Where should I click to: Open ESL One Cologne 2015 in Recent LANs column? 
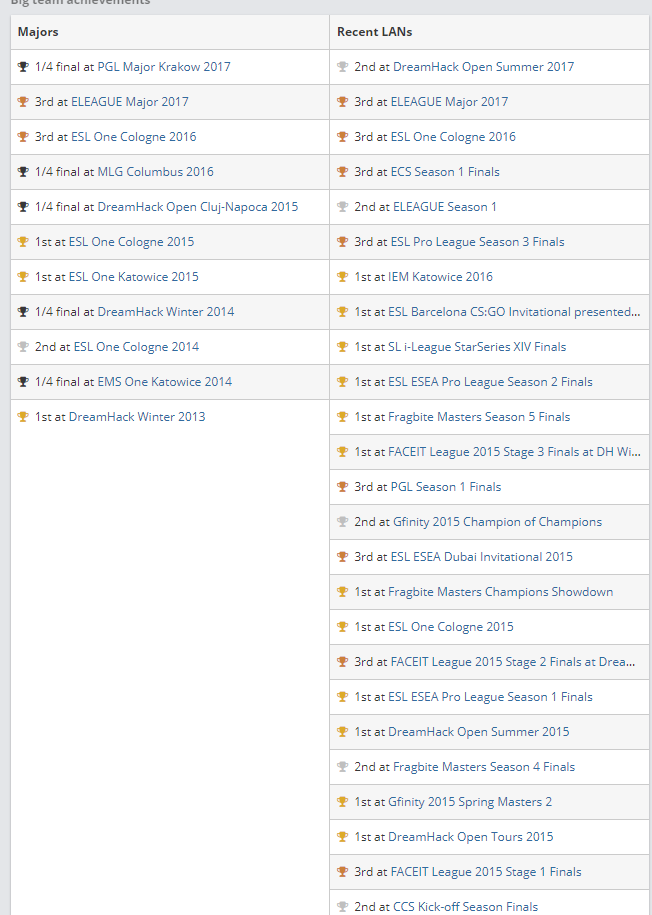pos(451,627)
